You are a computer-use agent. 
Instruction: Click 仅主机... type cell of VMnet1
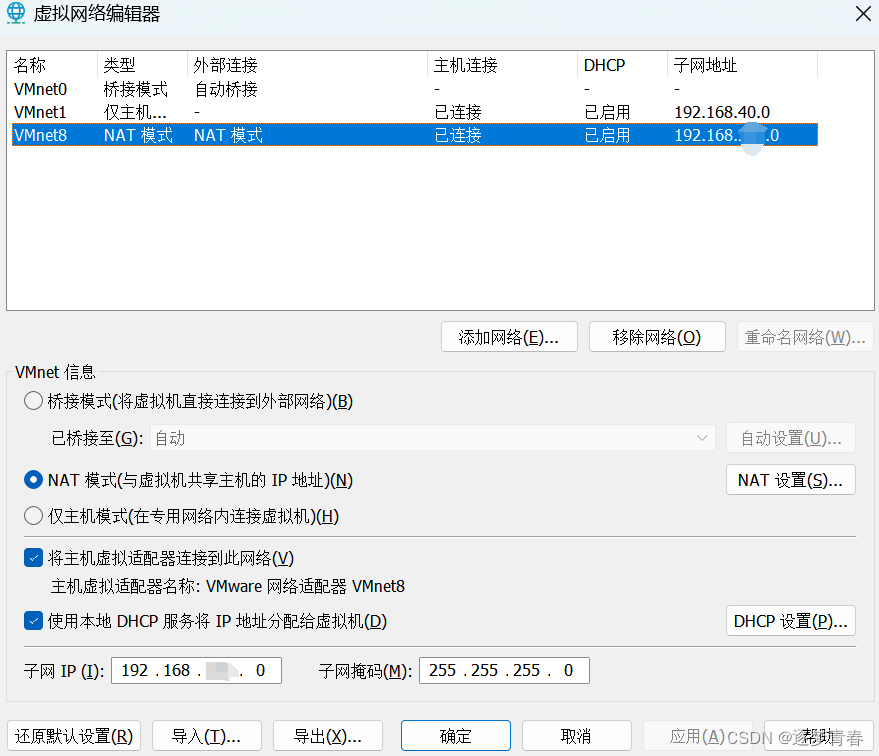coord(135,112)
